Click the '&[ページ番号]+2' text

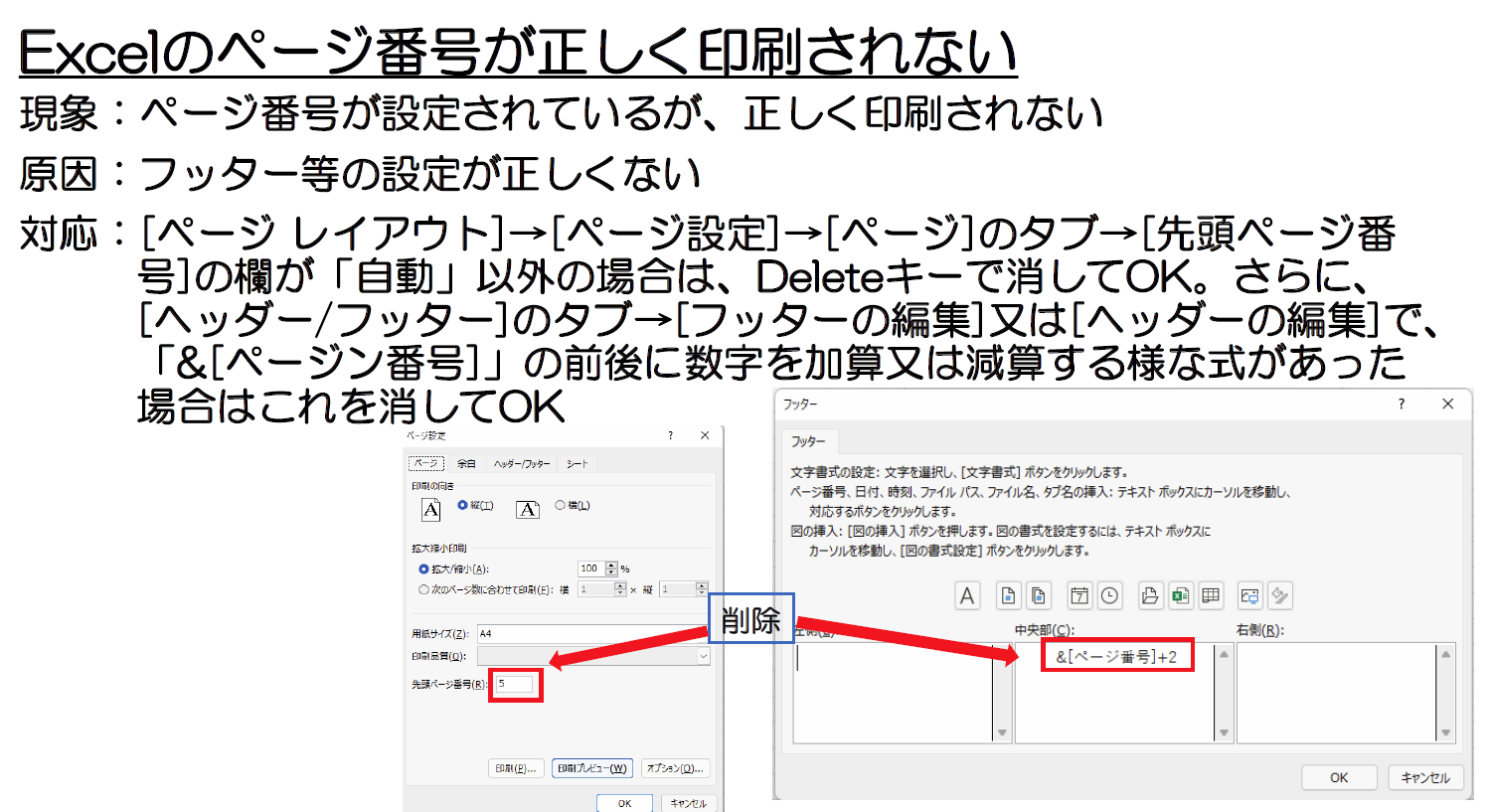pos(1116,657)
